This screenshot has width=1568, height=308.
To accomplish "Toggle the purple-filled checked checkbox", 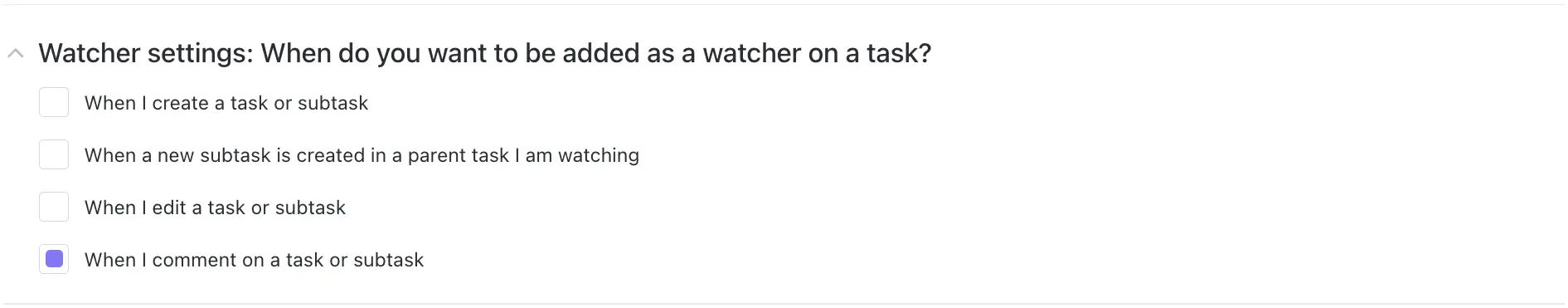I will 54,260.
